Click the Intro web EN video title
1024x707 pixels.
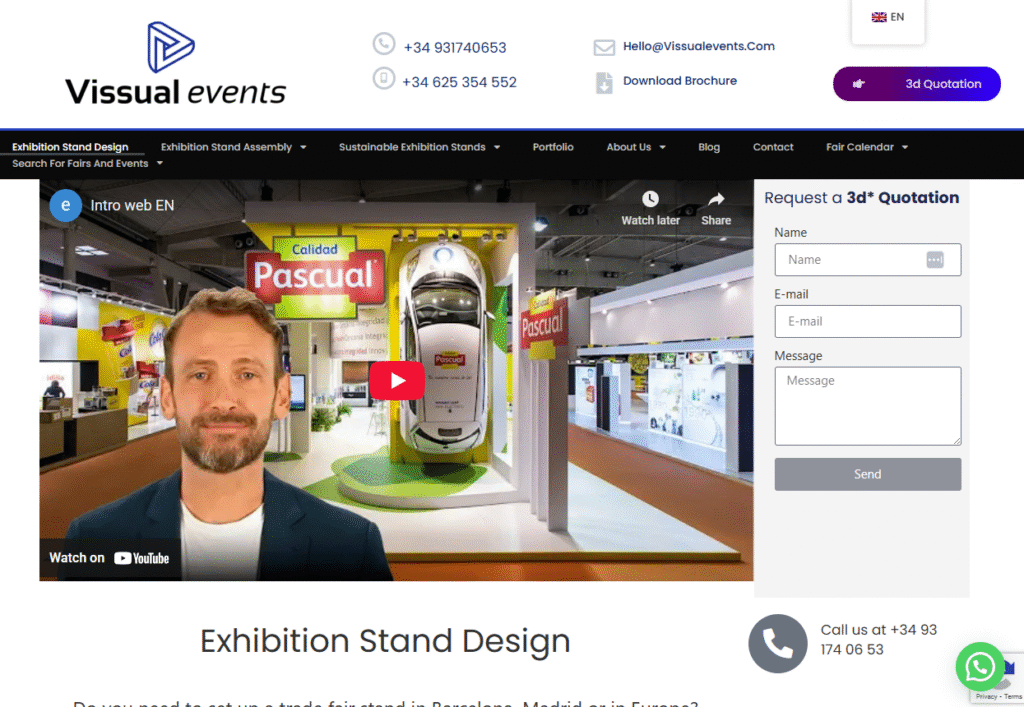(132, 206)
